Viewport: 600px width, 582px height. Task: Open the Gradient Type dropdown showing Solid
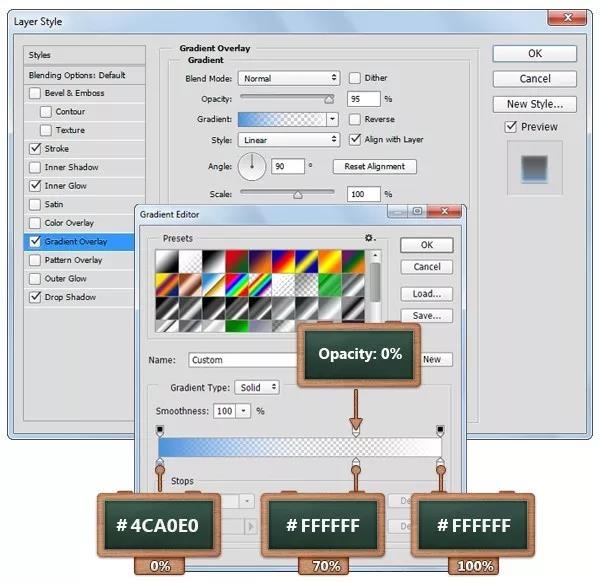pos(257,388)
